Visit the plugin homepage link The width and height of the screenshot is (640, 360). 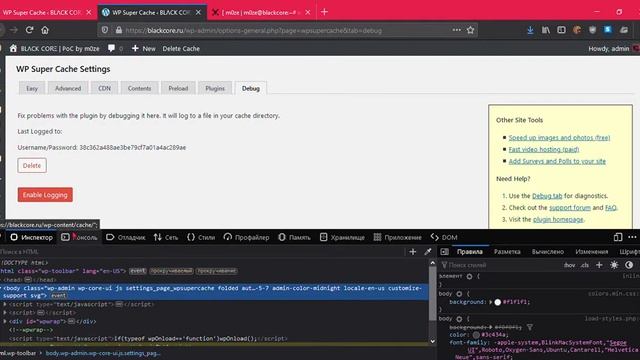[558, 220]
